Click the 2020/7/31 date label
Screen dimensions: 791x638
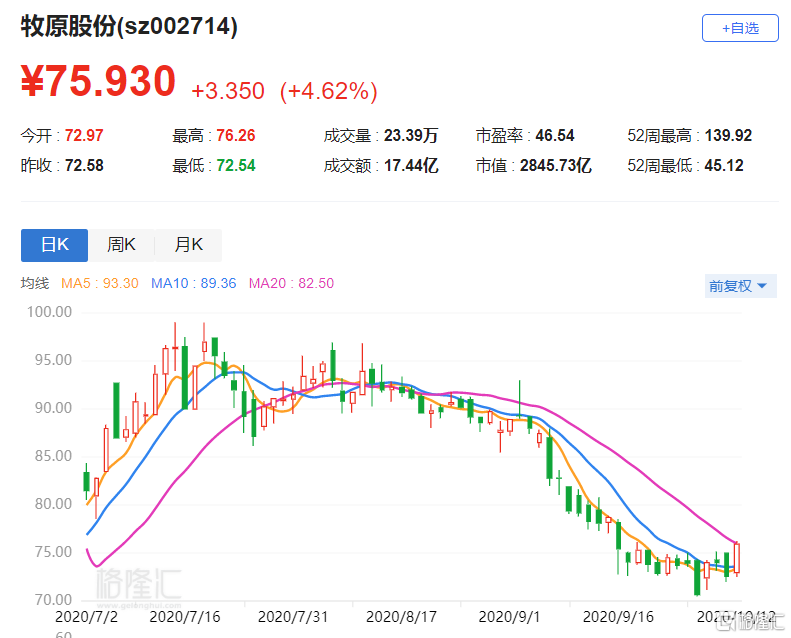tap(293, 617)
